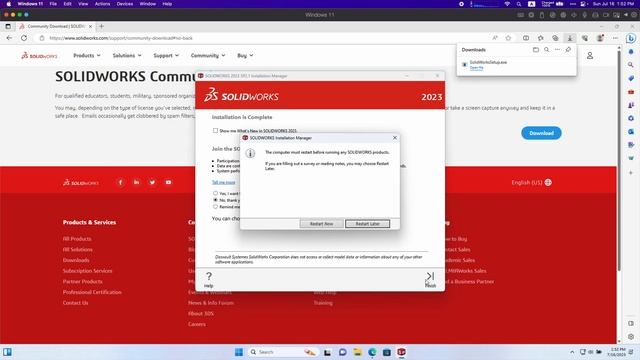Click the taskbar Search box
The height and width of the screenshot is (360, 640).
click(x=282, y=352)
